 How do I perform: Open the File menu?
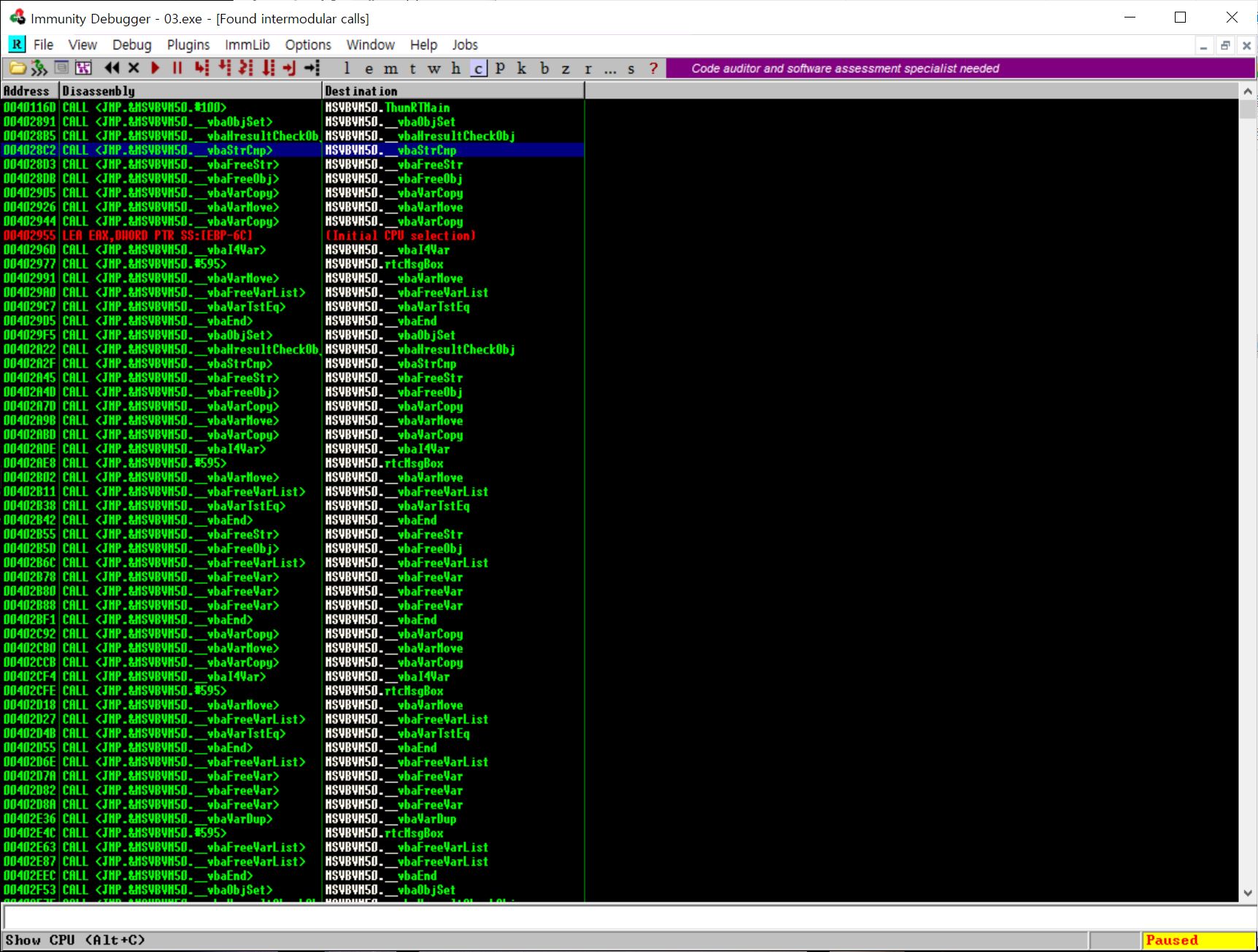coord(44,44)
